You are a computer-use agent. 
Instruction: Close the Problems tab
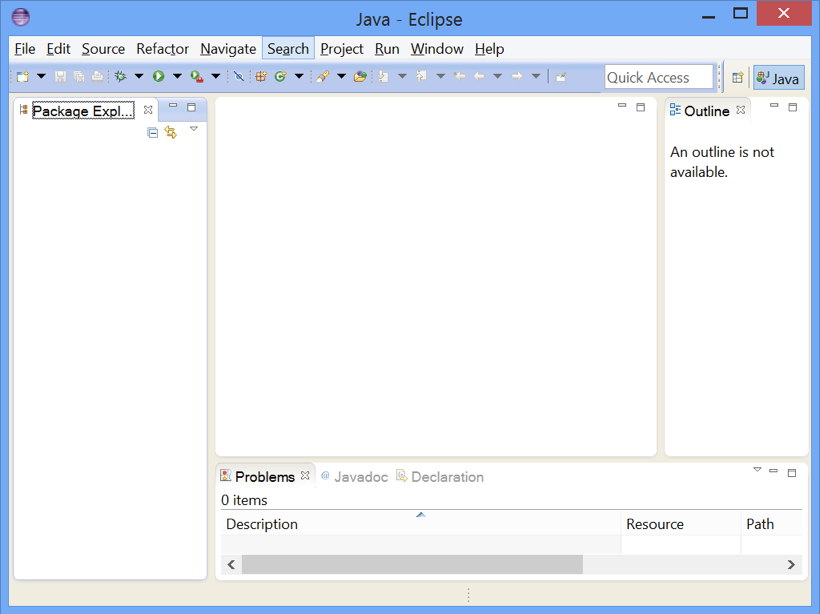pos(305,475)
